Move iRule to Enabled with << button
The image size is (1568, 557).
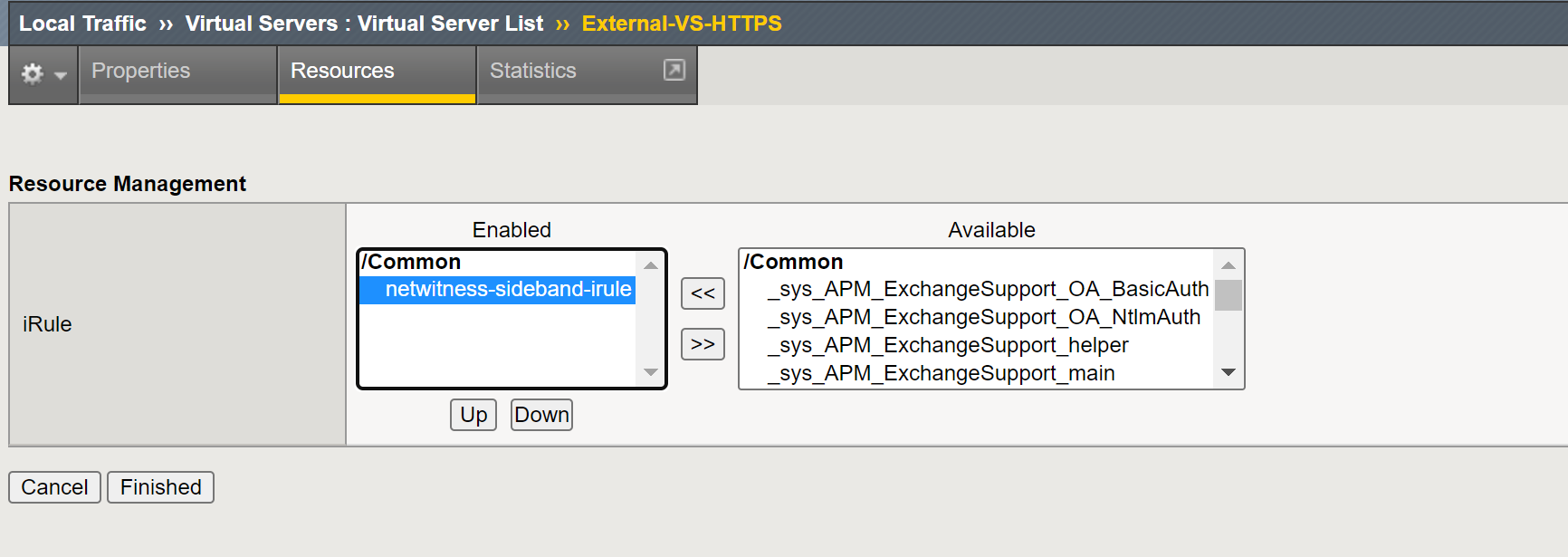point(703,293)
